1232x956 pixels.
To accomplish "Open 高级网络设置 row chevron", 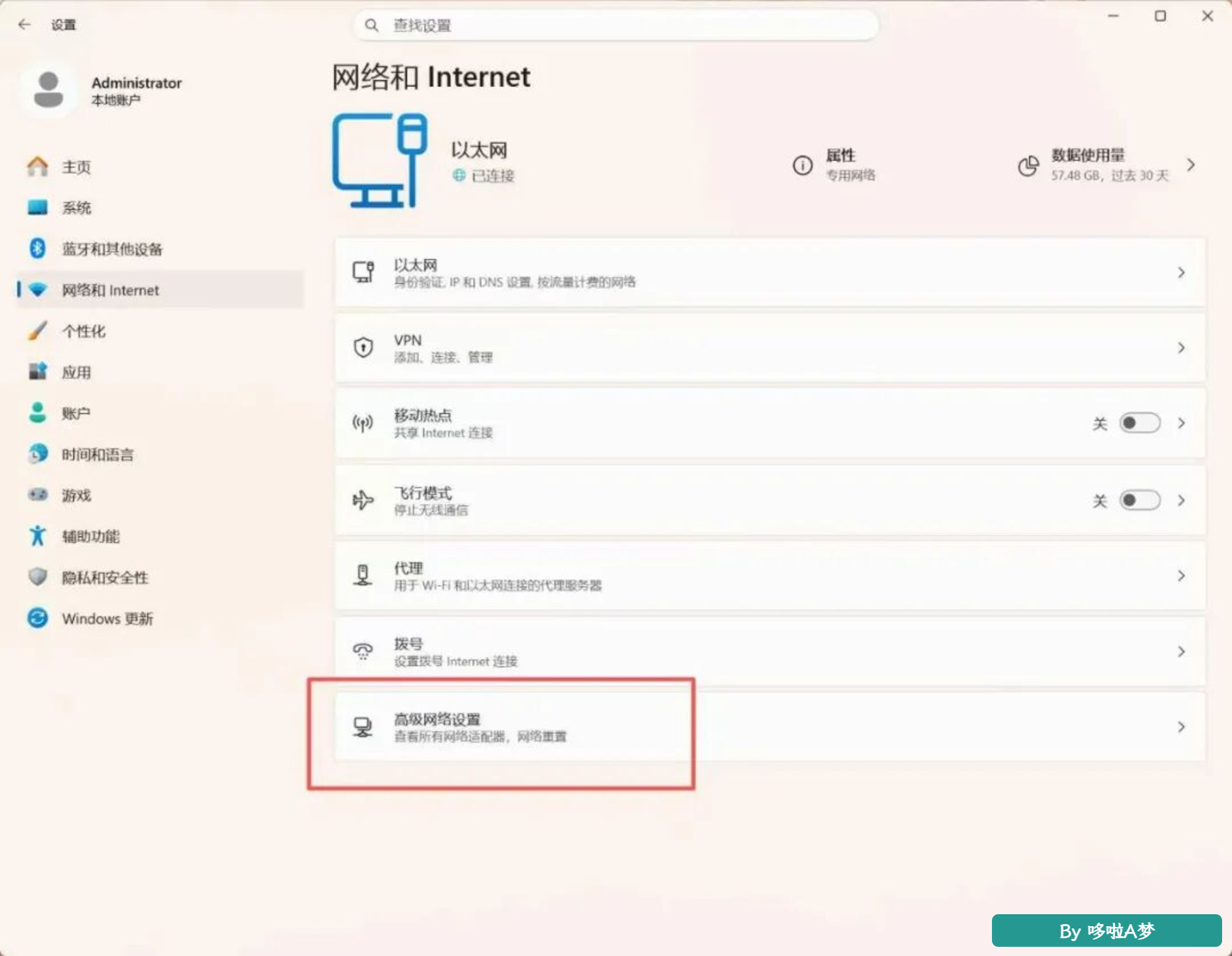I will click(1181, 727).
